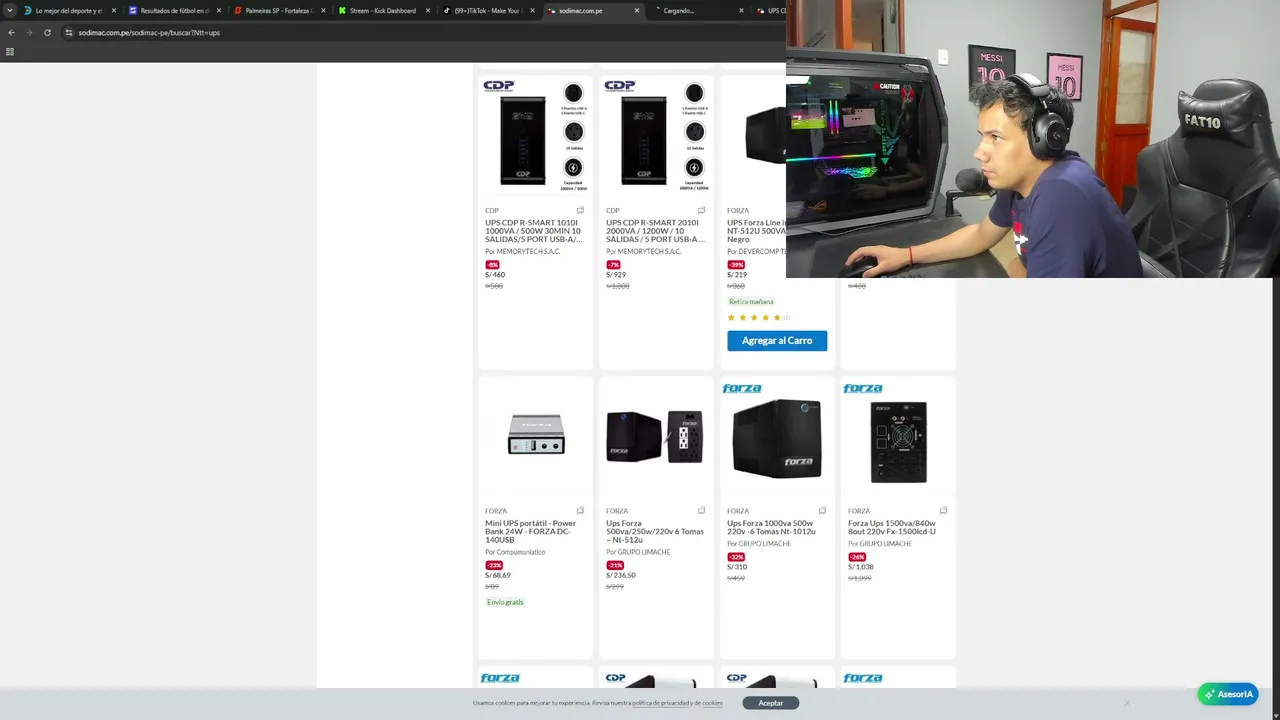Open 'UPS Forza Line' NT-512U product title
Screen dimensions: 1280x720
(756, 231)
